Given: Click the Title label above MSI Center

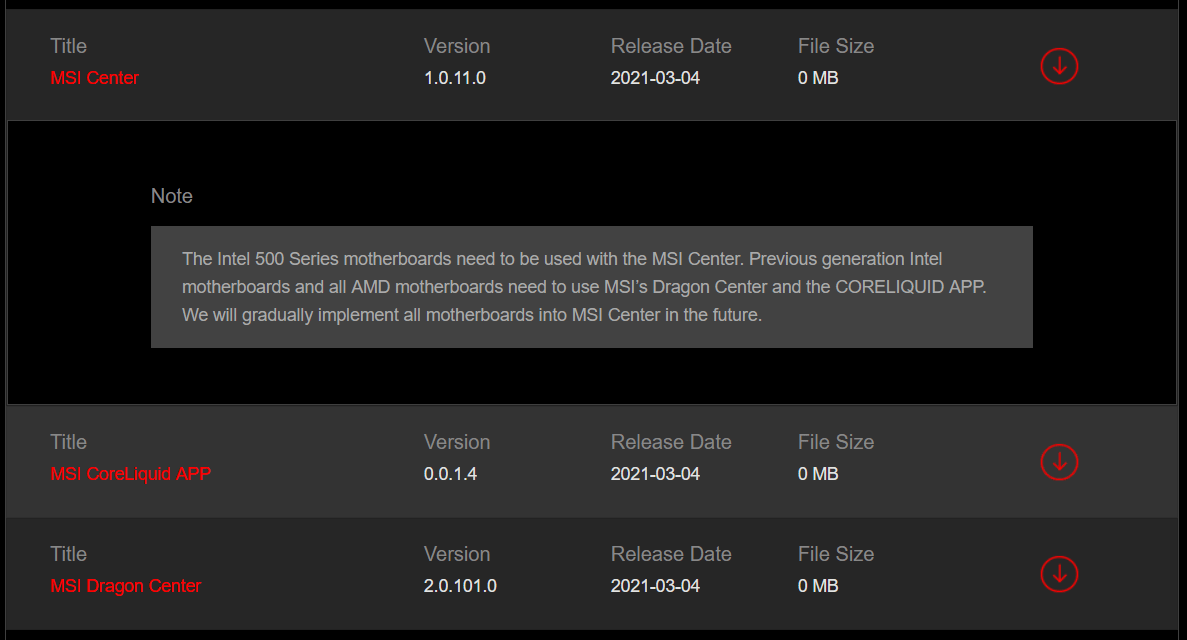Looking at the screenshot, I should click(x=69, y=46).
